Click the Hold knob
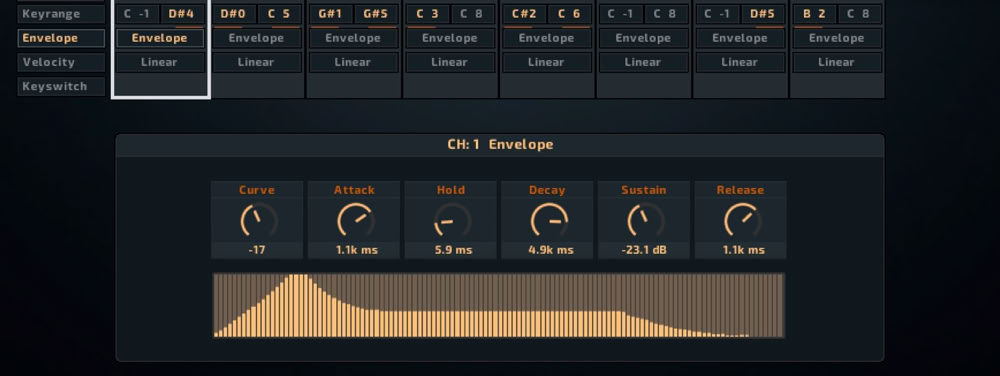Viewport: 1000px width, 376px height. point(452,220)
